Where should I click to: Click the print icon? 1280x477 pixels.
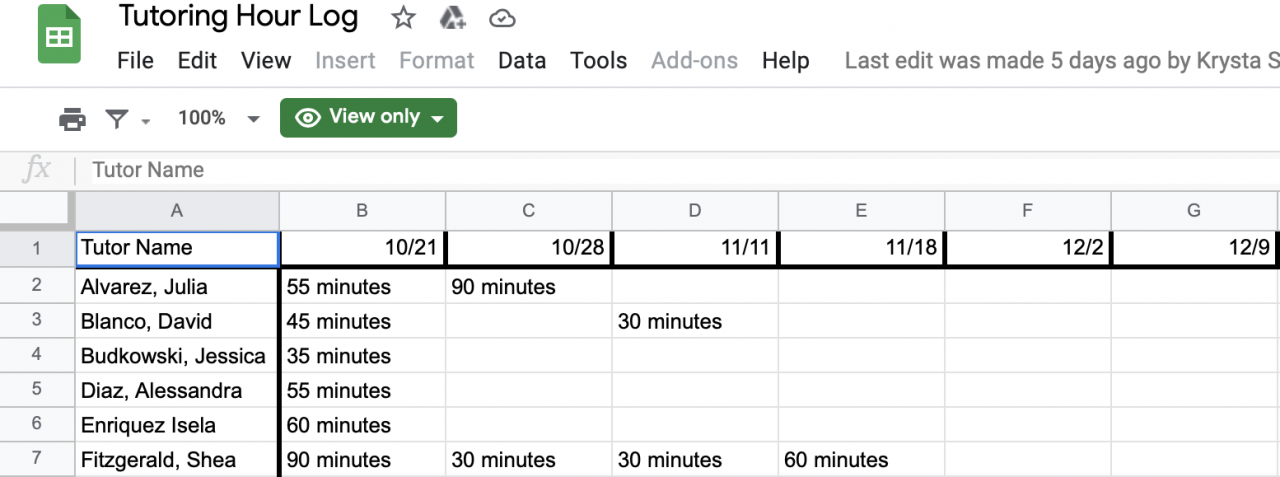point(73,119)
